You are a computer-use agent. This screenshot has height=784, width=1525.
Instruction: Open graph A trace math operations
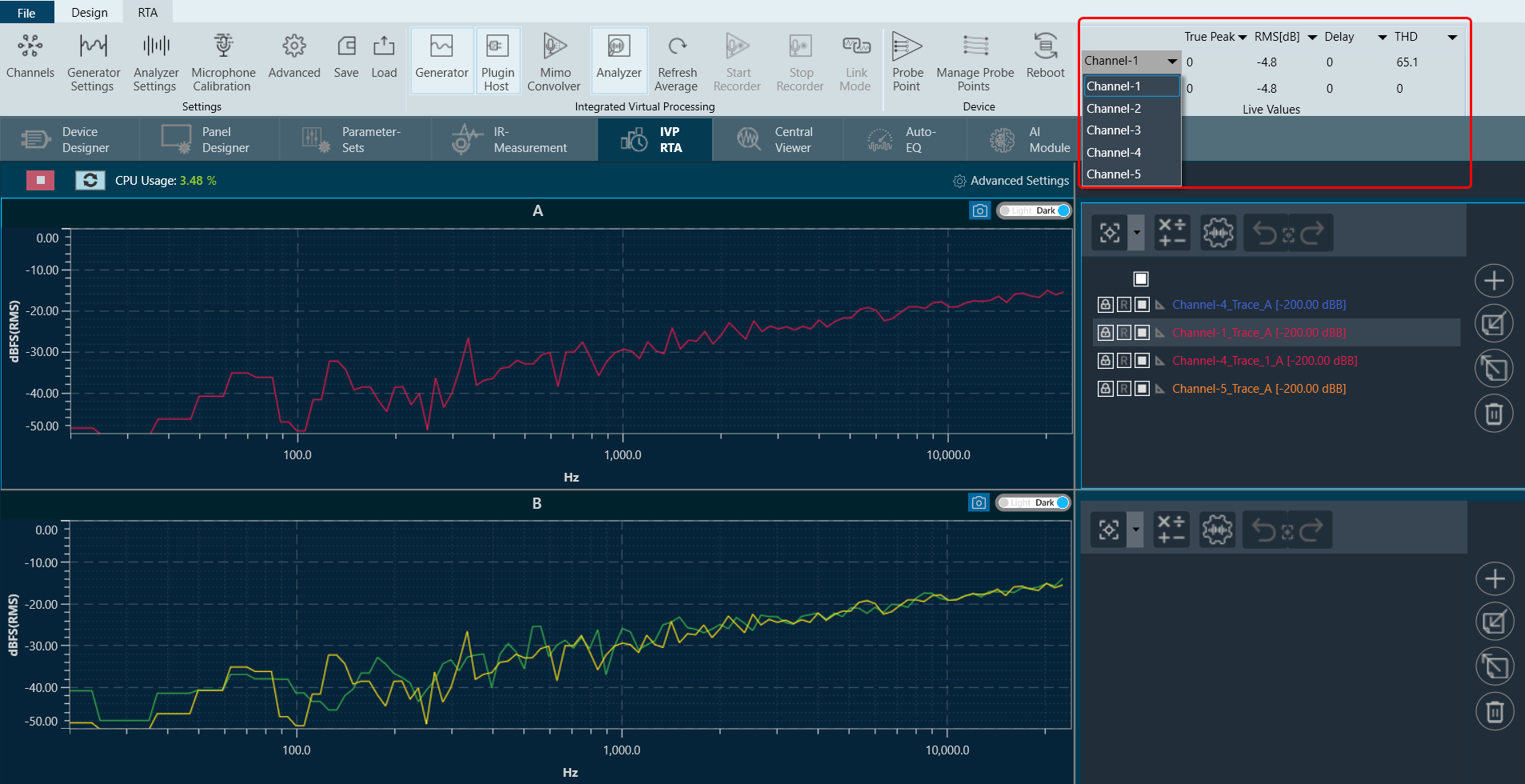[1172, 233]
